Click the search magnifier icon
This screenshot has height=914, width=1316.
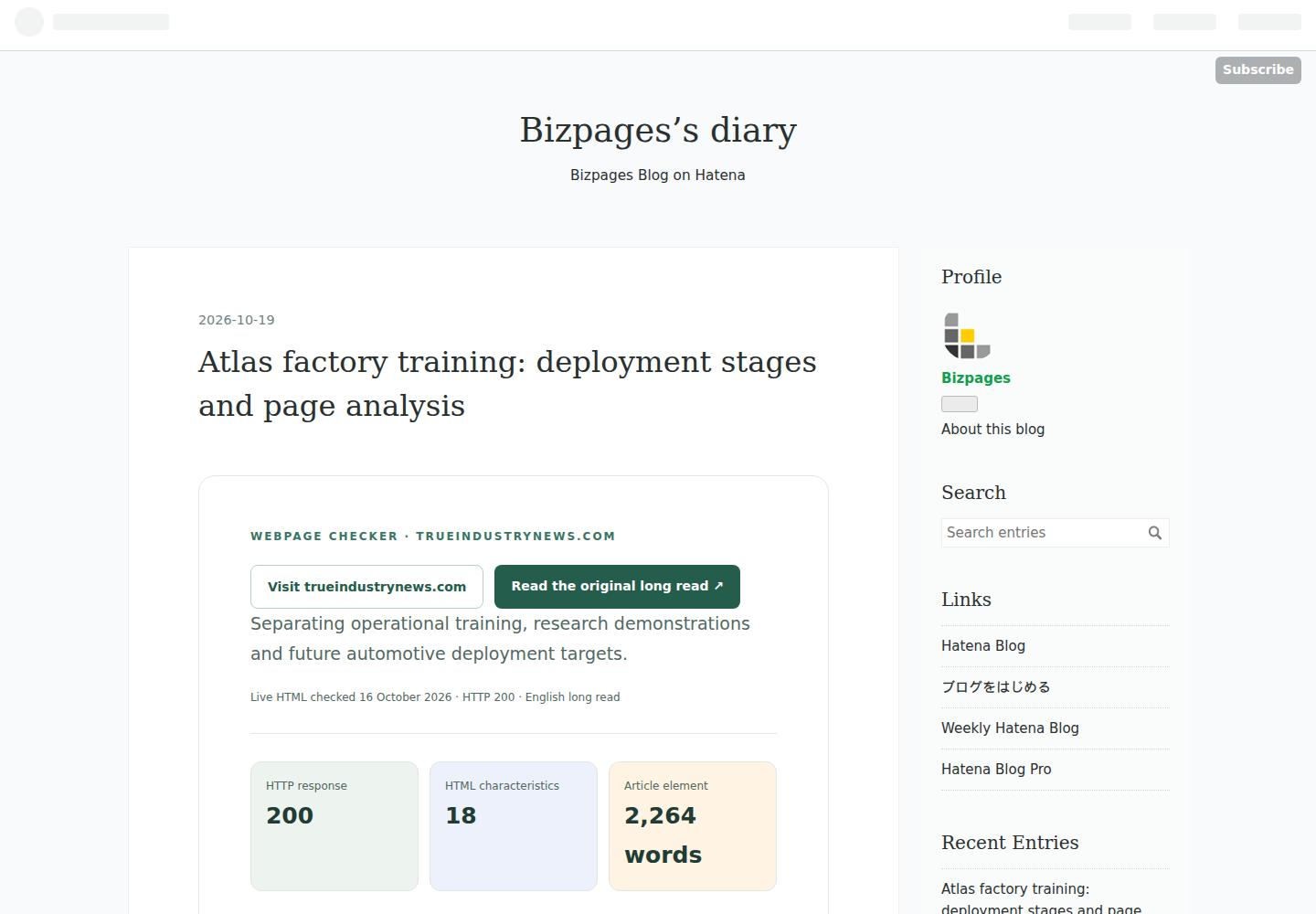[x=1155, y=533]
